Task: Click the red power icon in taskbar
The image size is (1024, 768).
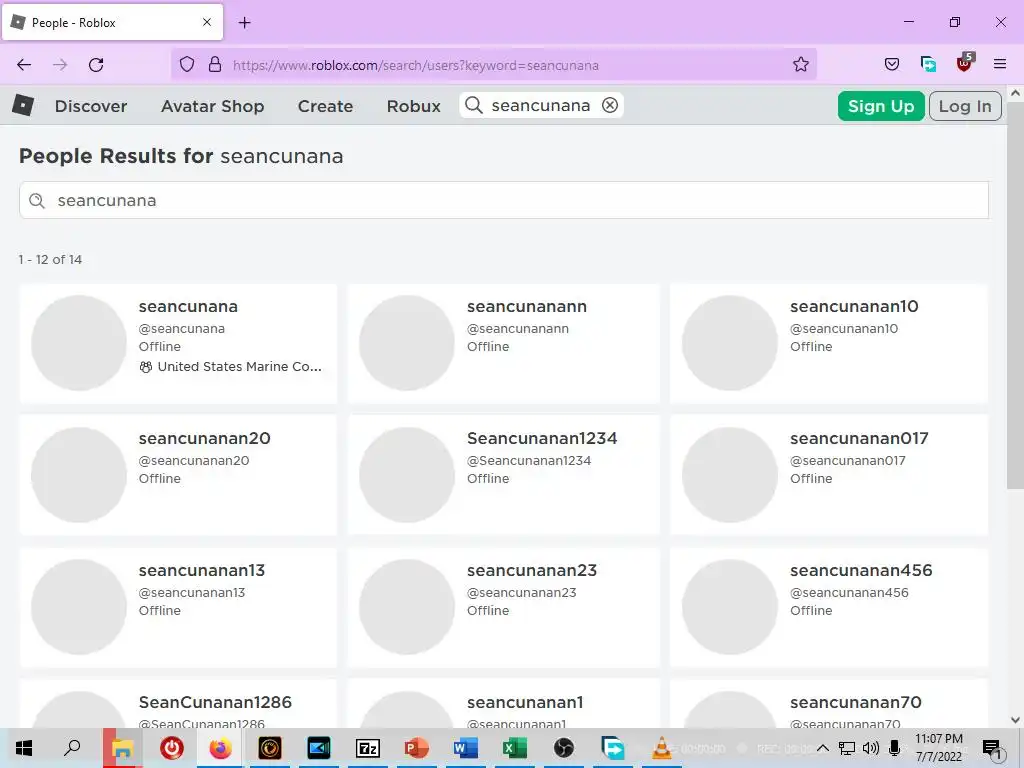Action: tap(172, 748)
